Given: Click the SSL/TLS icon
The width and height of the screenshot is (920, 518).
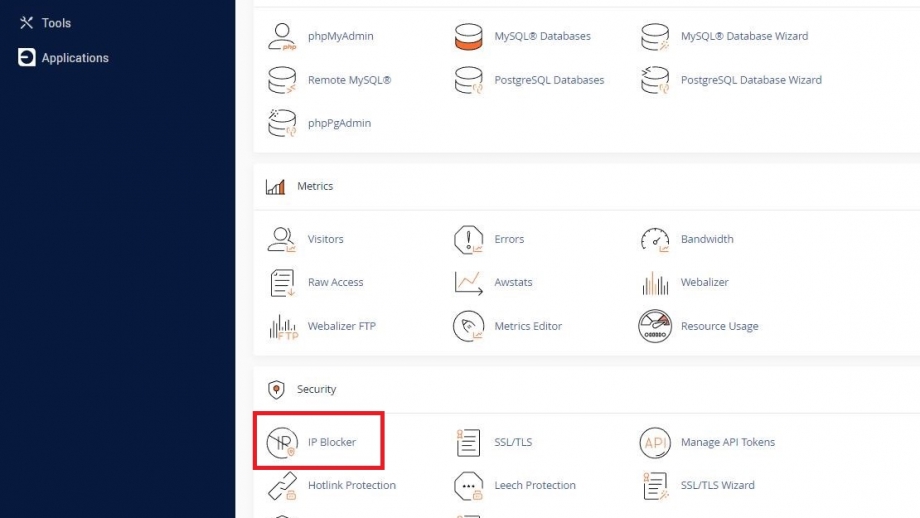Looking at the screenshot, I should point(468,442).
